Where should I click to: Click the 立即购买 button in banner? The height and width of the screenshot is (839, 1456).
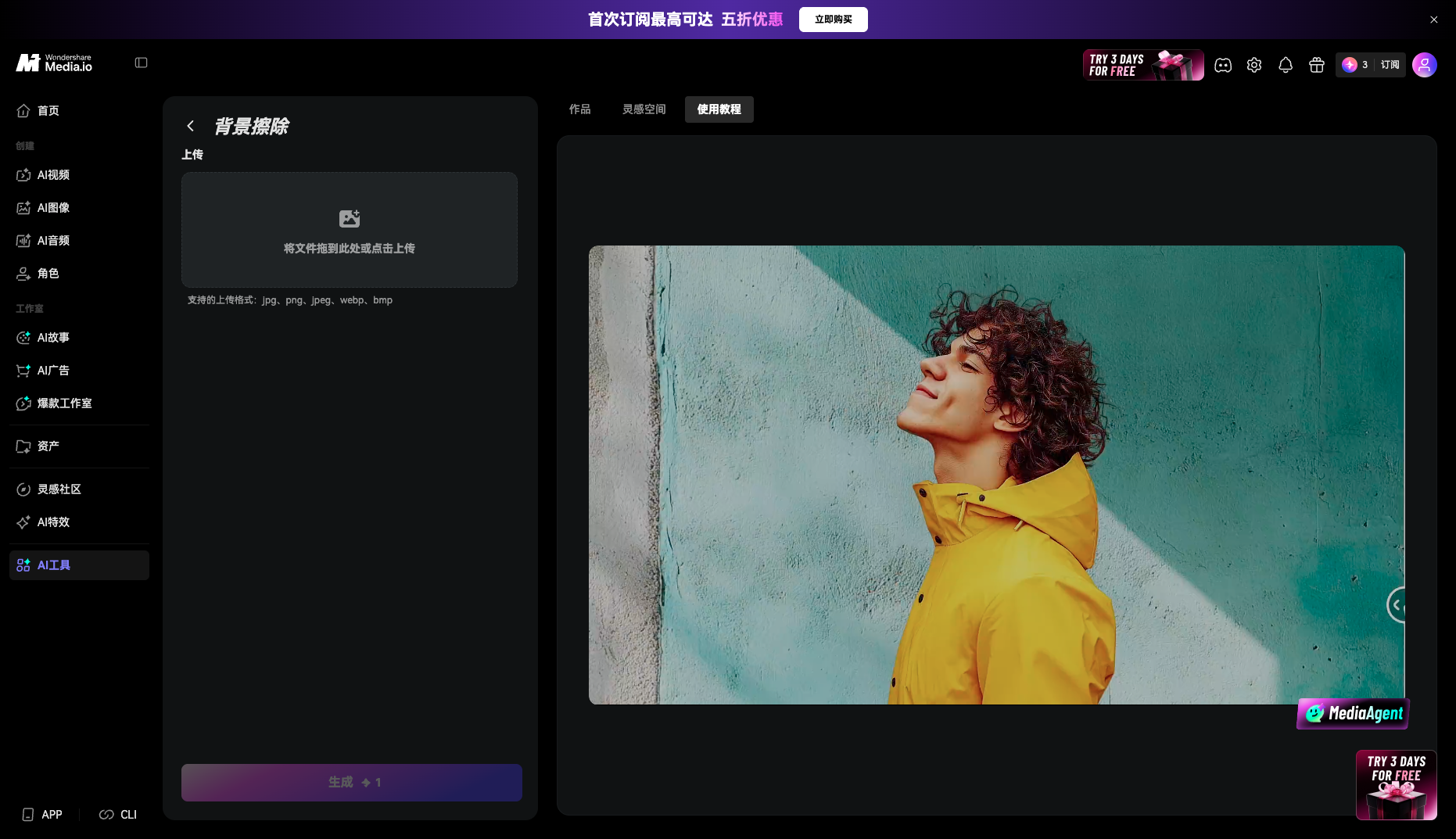point(834,20)
